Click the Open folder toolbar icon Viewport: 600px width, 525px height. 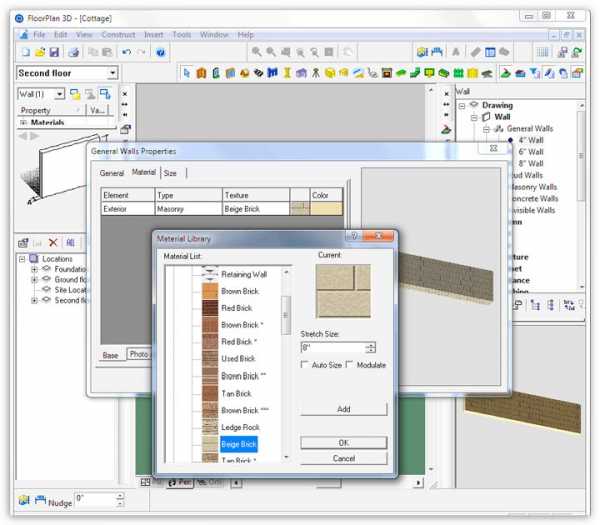point(40,52)
